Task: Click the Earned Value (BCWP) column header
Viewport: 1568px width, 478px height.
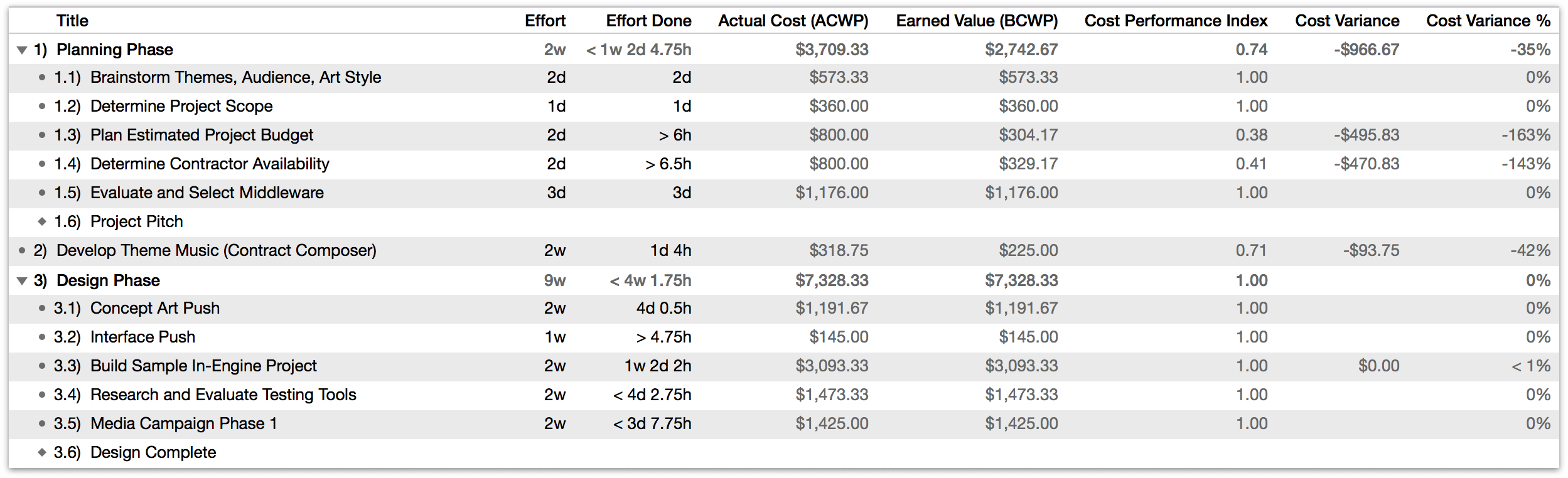Action: tap(976, 21)
